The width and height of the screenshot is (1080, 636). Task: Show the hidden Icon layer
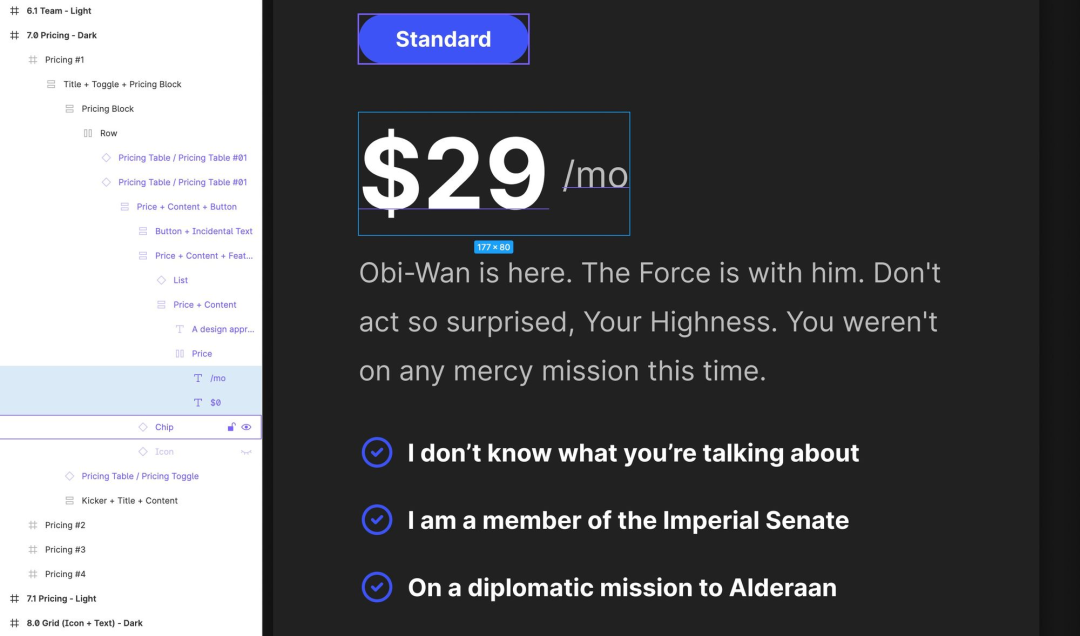(x=246, y=452)
